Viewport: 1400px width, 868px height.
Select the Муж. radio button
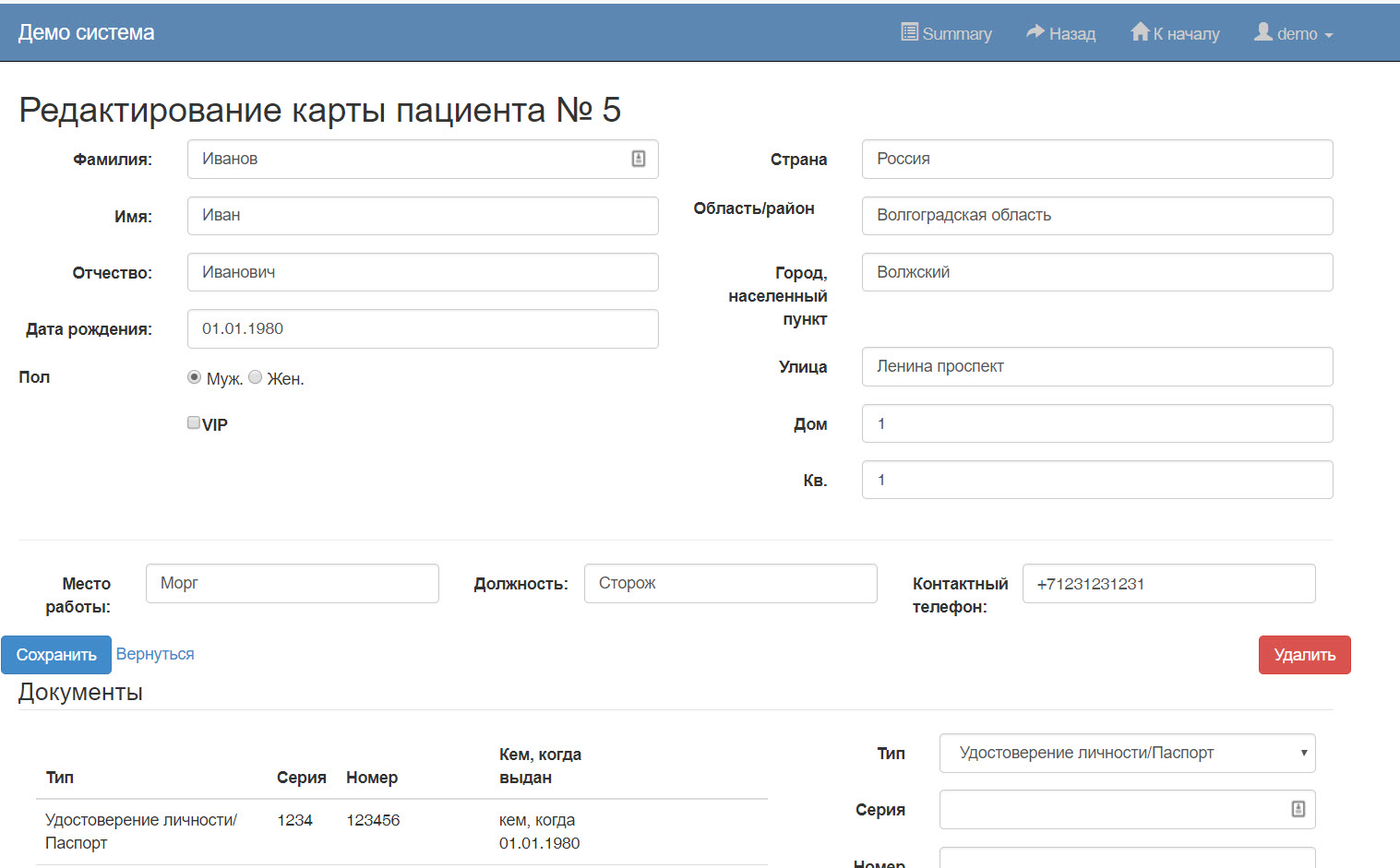point(194,377)
